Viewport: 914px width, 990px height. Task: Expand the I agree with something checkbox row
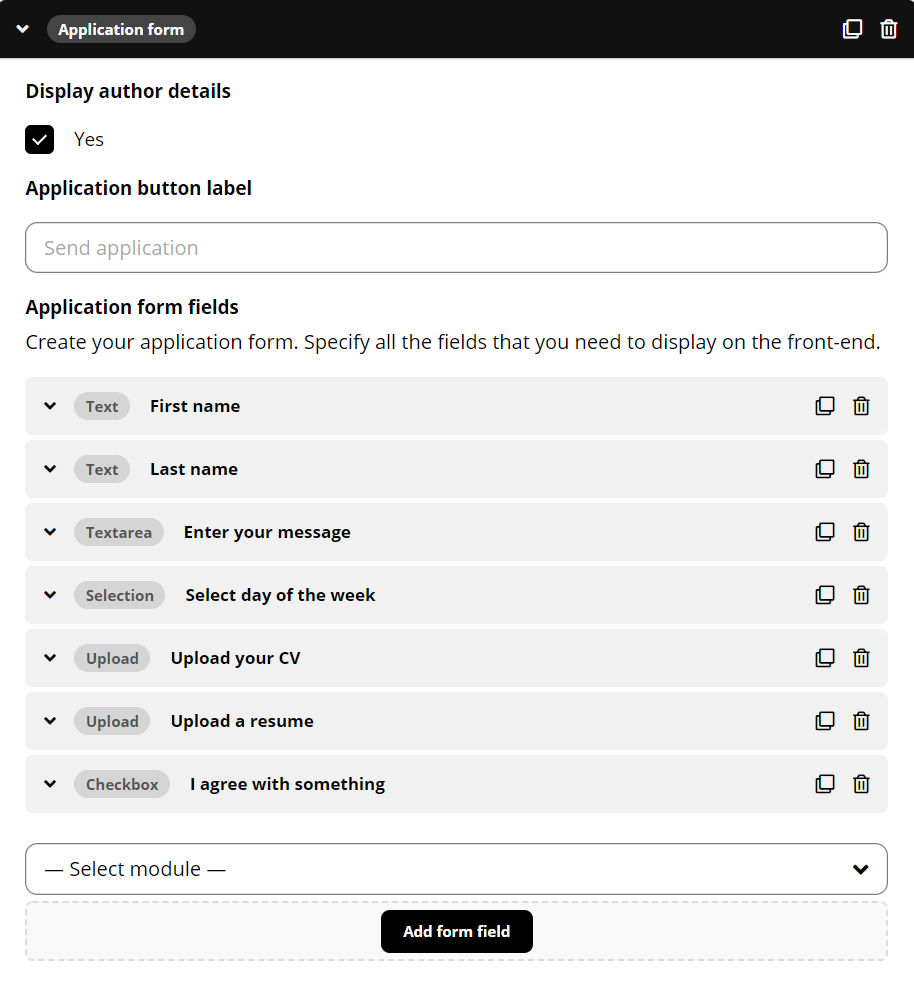pos(50,784)
